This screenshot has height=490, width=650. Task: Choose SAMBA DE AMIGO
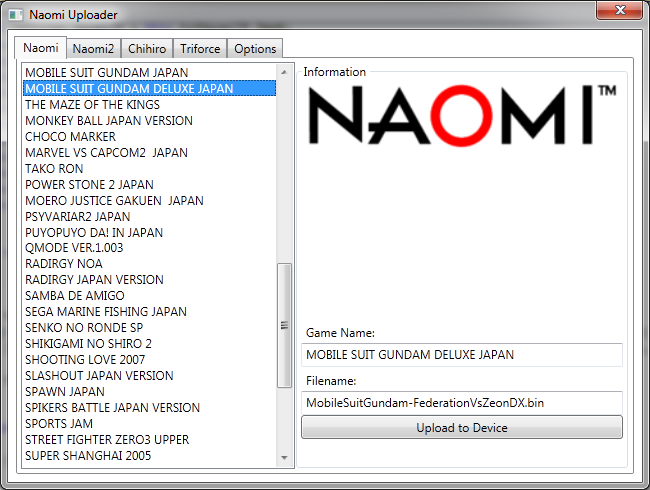pyautogui.click(x=149, y=296)
